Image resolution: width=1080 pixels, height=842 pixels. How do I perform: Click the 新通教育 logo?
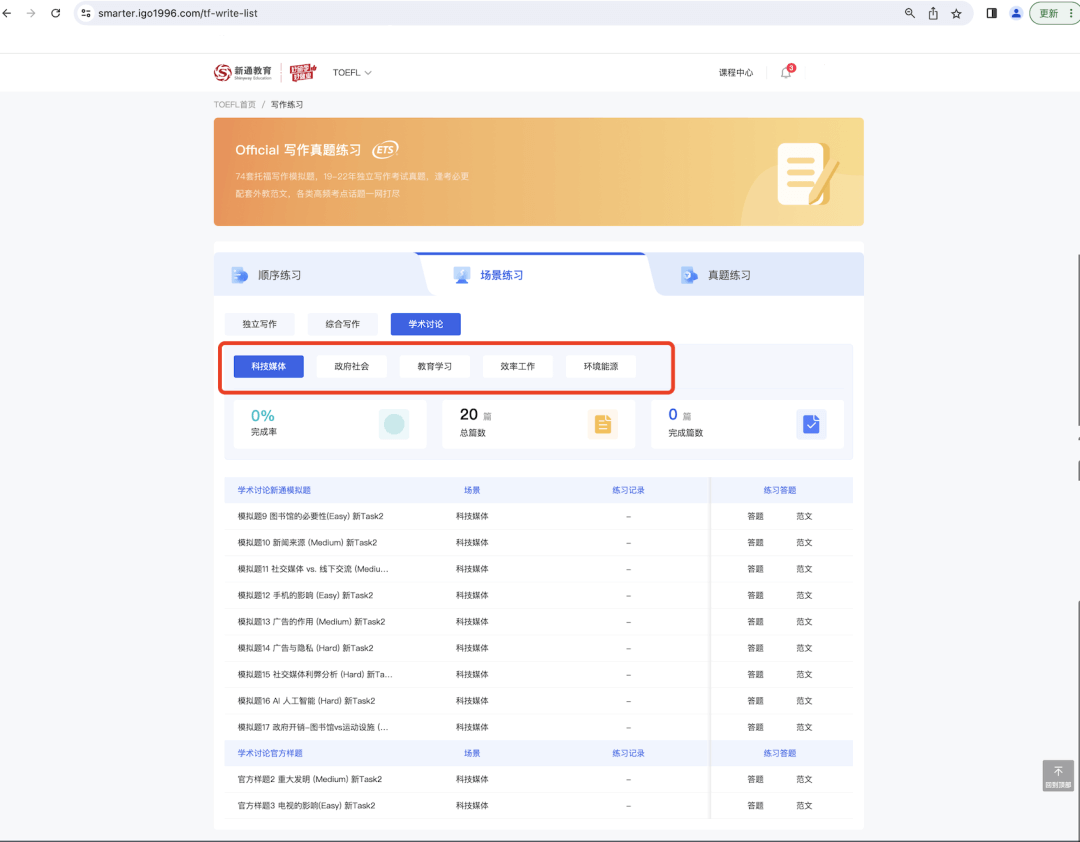tap(242, 72)
